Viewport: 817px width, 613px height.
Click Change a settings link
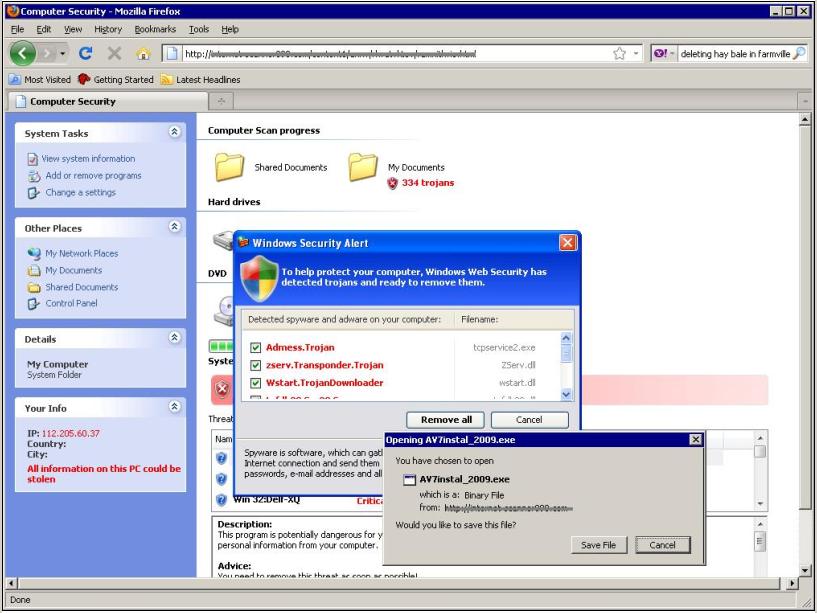point(80,192)
